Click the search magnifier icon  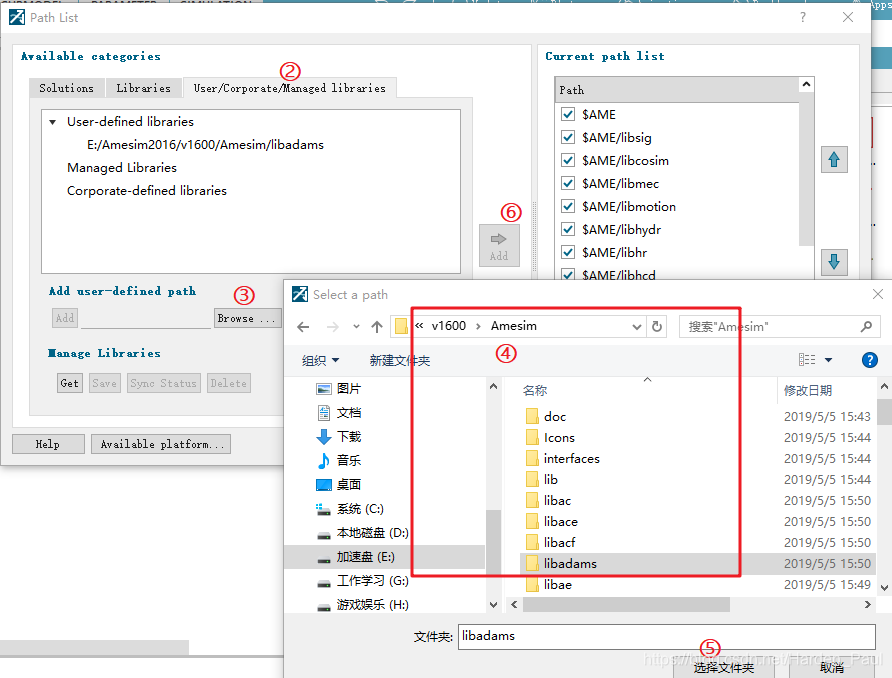click(866, 326)
